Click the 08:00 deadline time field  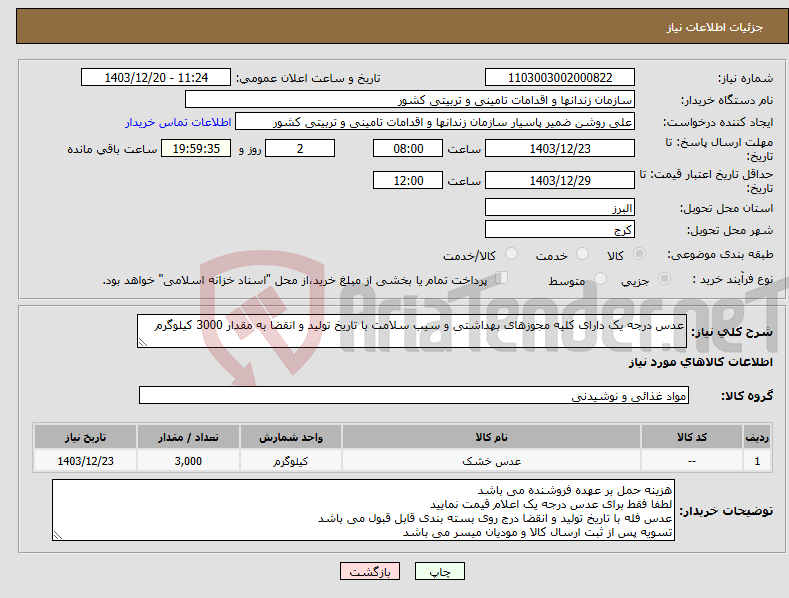pyautogui.click(x=408, y=148)
